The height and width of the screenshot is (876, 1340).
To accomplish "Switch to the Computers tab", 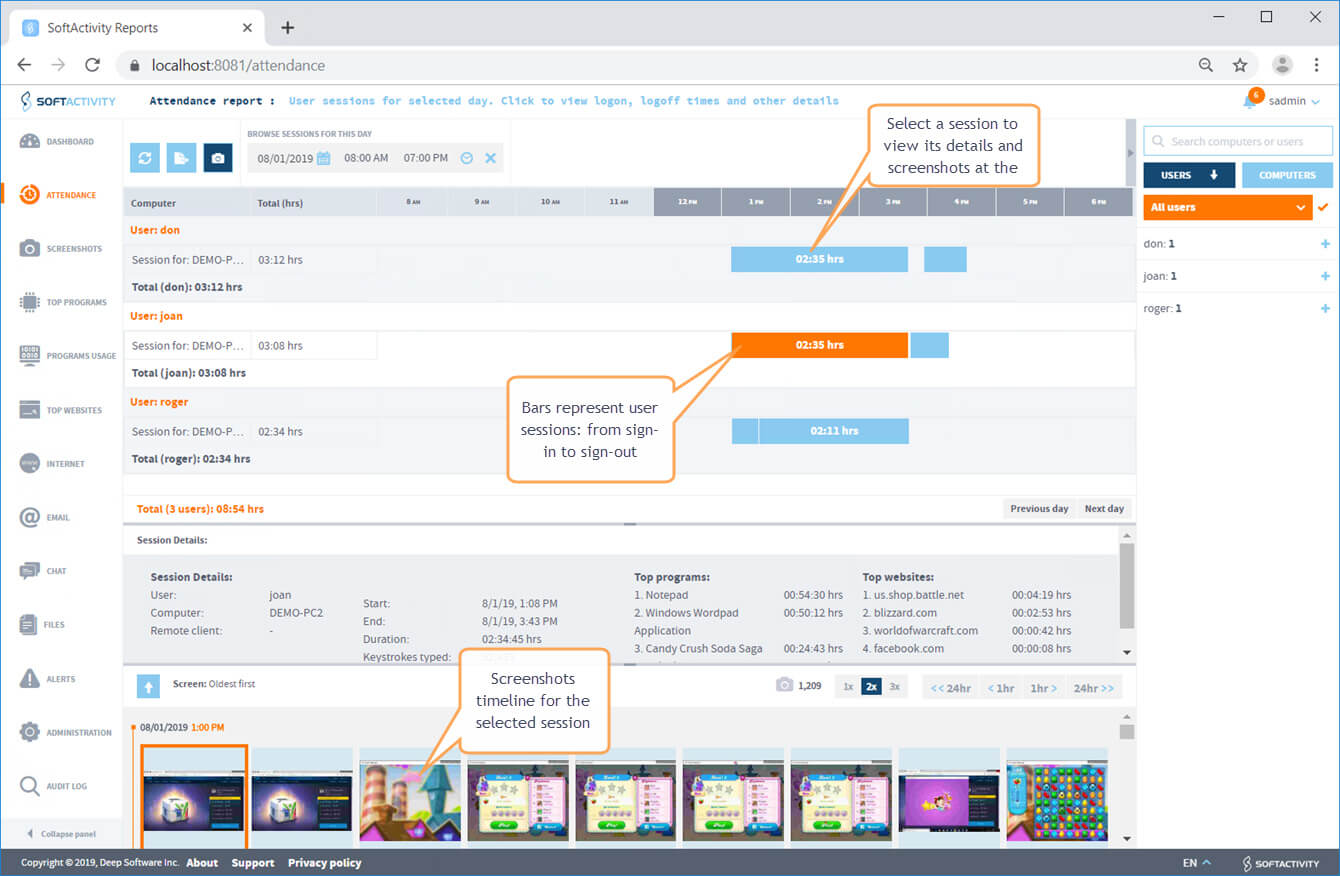I will (1287, 175).
